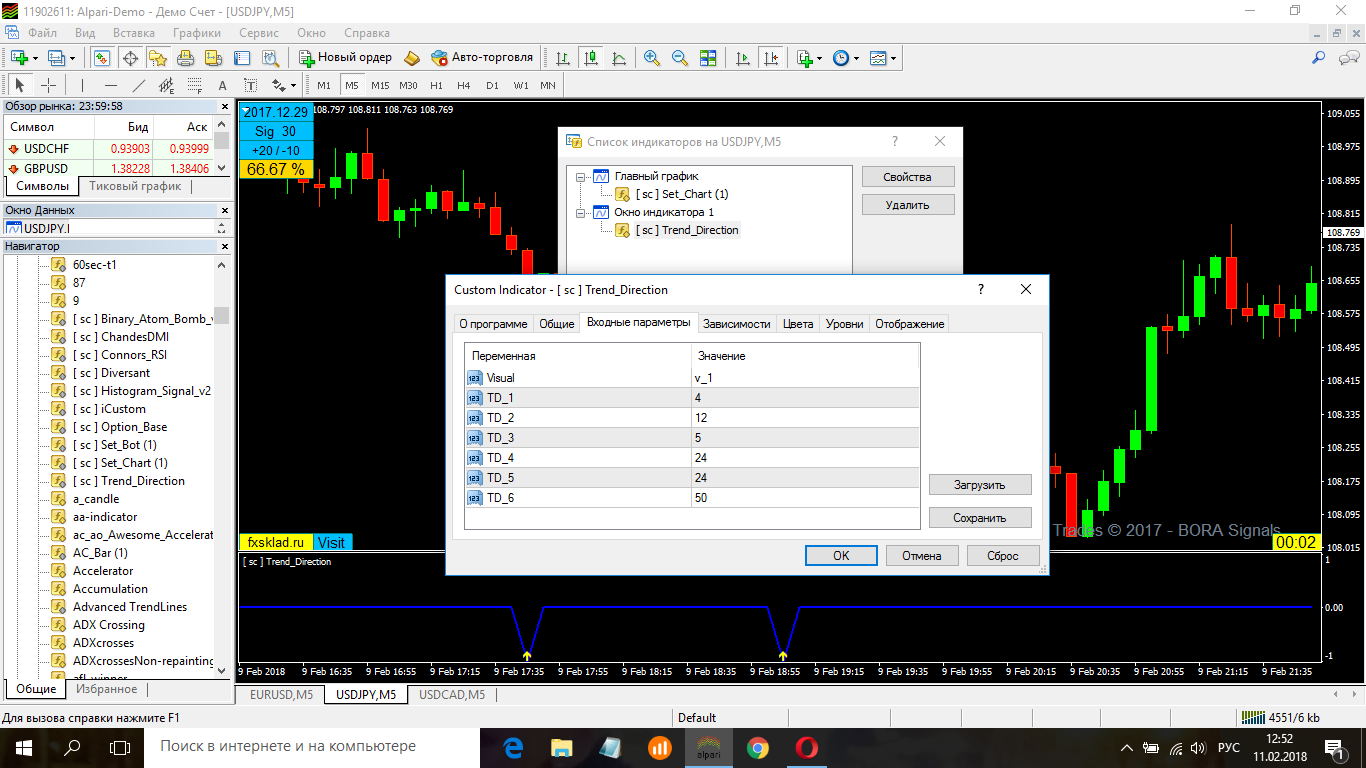The height and width of the screenshot is (768, 1366).
Task: Zoom in on the chart
Action: pos(652,58)
